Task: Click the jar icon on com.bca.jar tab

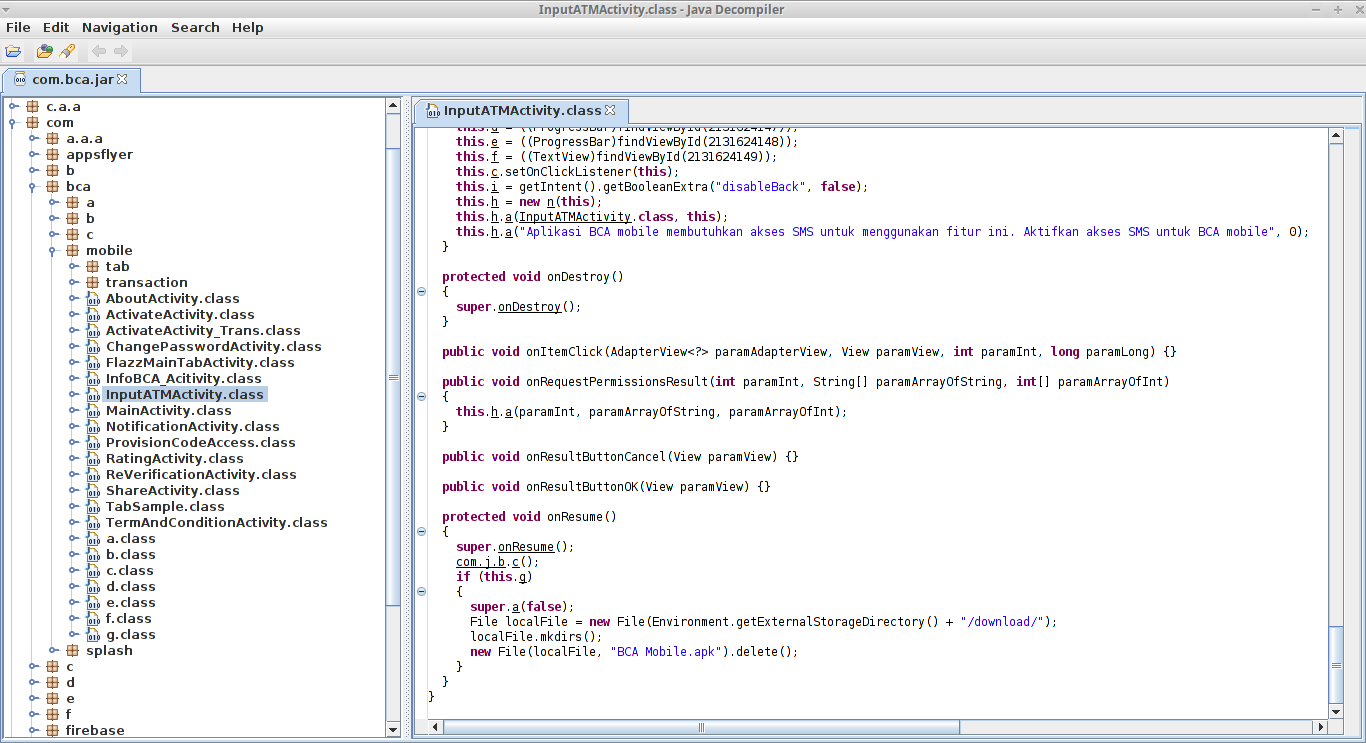Action: tap(20, 79)
